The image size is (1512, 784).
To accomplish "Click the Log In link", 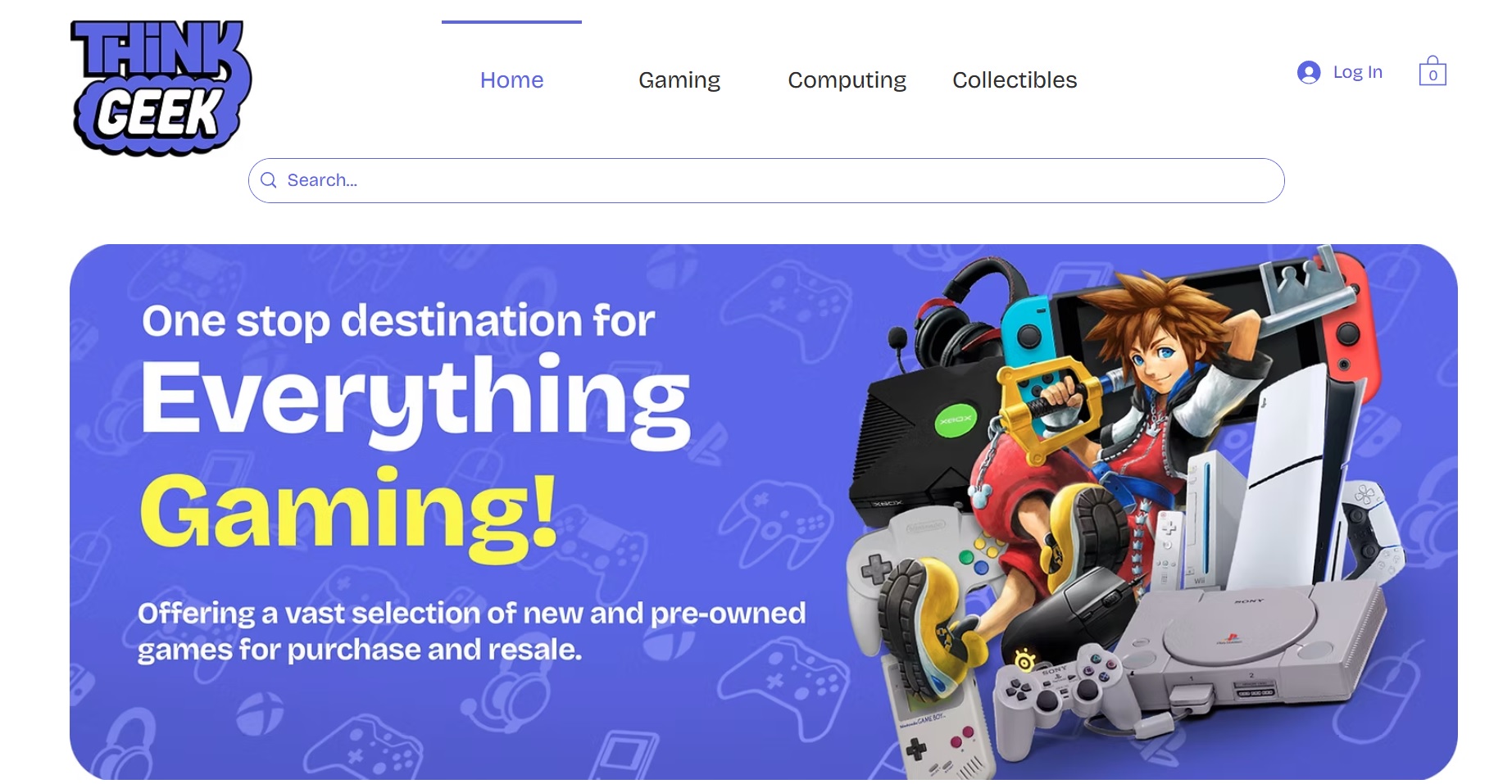I will [1357, 72].
